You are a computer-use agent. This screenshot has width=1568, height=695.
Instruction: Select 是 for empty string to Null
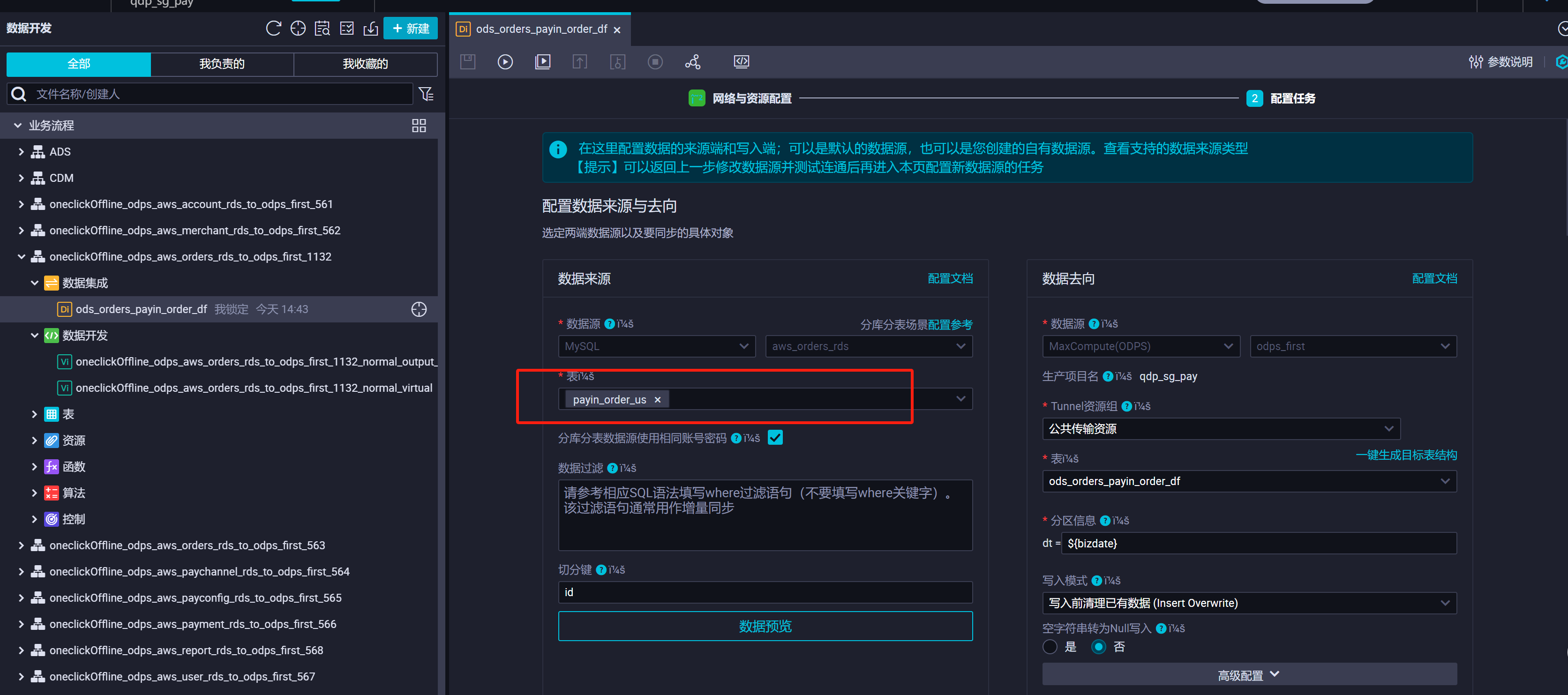tap(1050, 647)
